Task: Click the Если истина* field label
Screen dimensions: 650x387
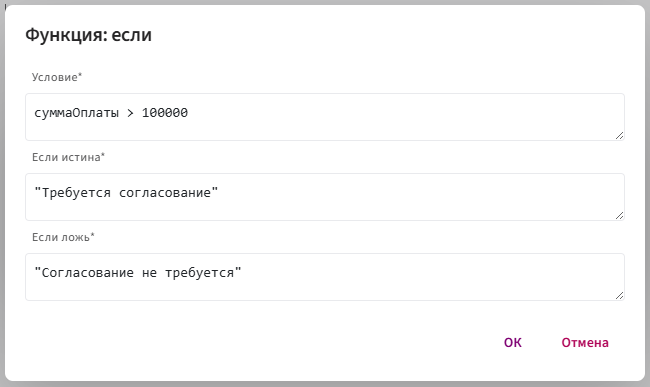Action: click(x=68, y=157)
